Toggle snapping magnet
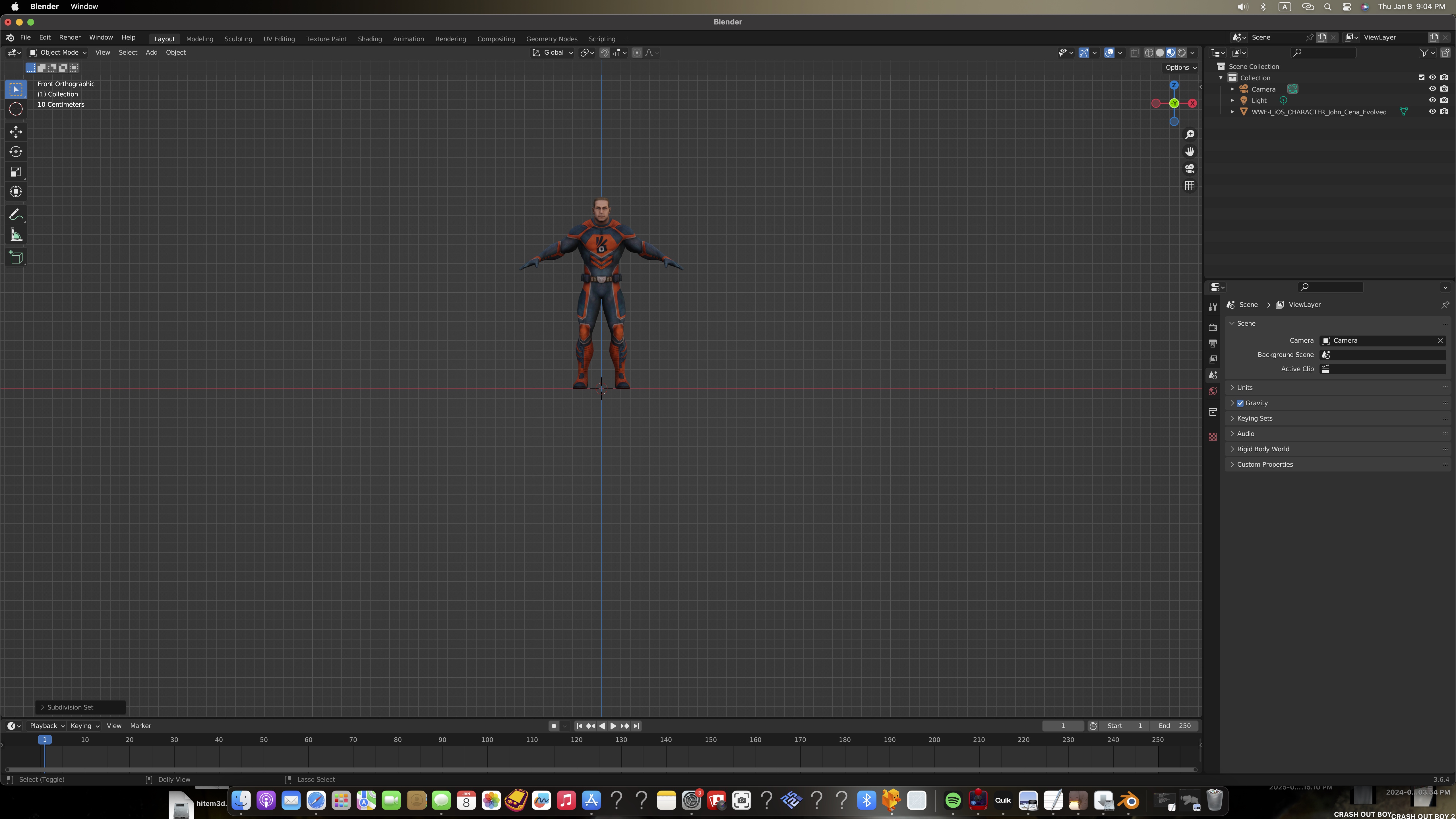 tap(604, 53)
